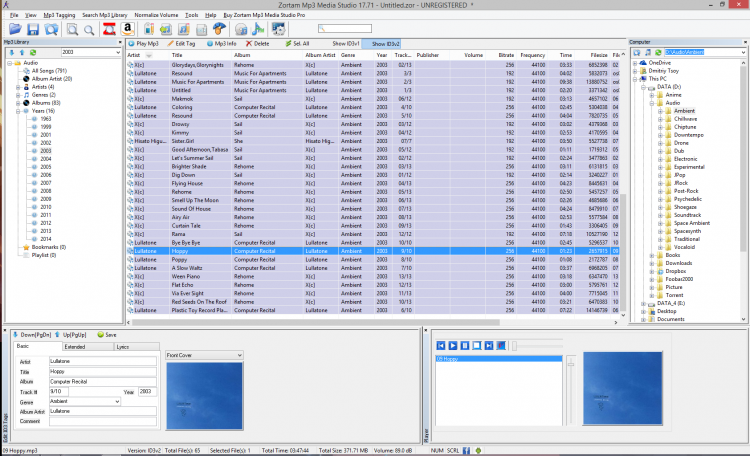
Task: Switch to the Lyrics tab
Action: coord(136,346)
